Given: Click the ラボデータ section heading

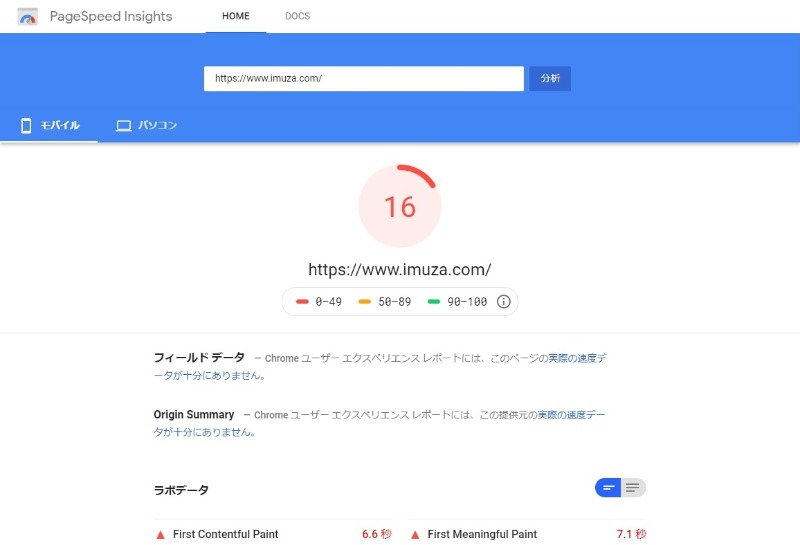Looking at the screenshot, I should (x=181, y=490).
